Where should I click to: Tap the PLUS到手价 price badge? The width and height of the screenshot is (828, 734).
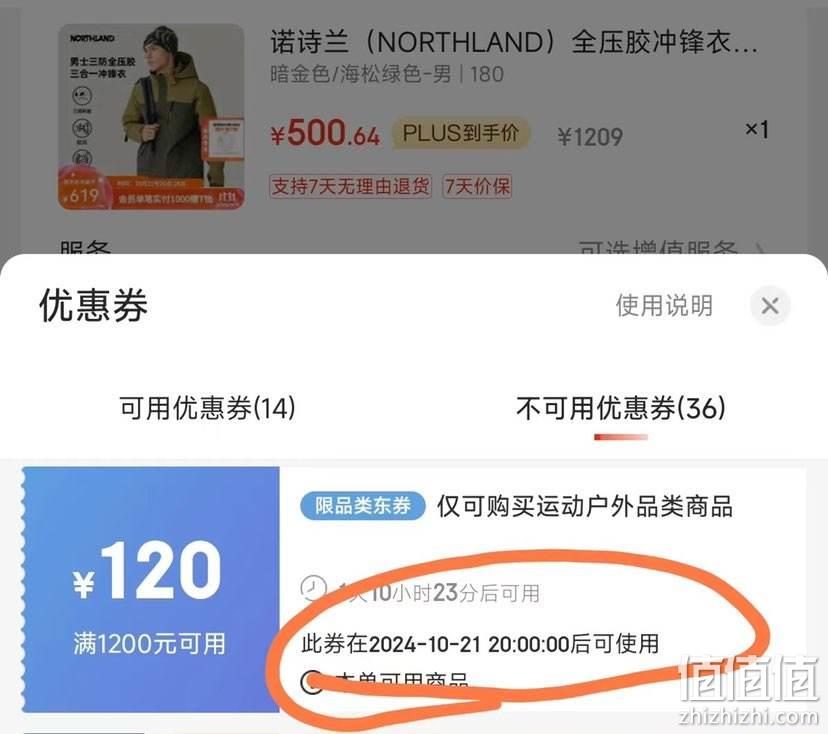(460, 133)
